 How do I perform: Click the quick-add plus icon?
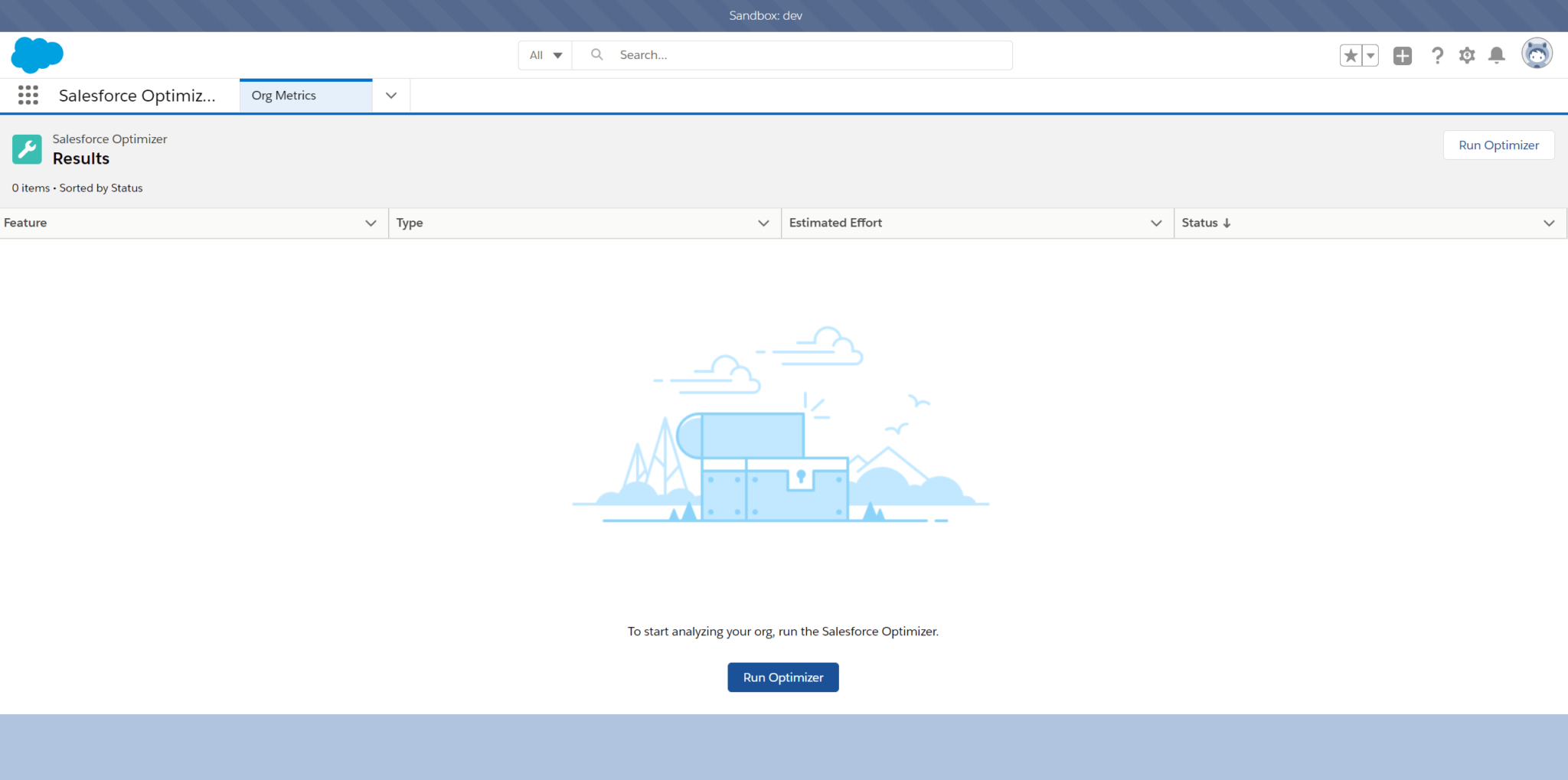(x=1402, y=55)
